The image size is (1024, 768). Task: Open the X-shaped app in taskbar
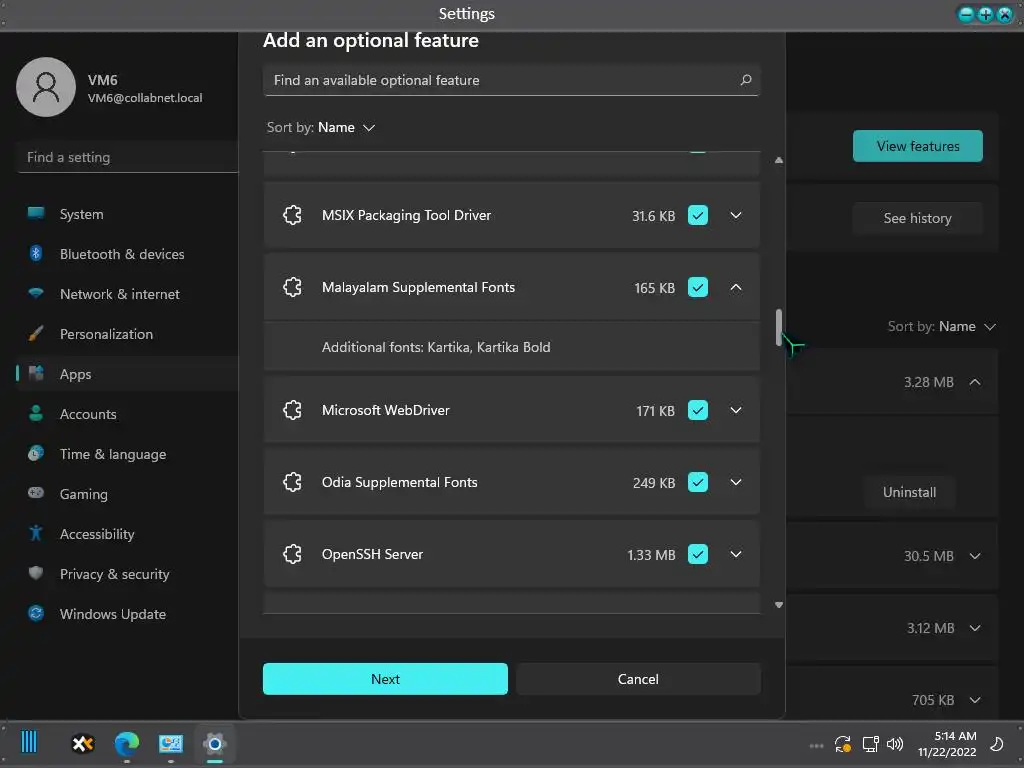tap(83, 743)
